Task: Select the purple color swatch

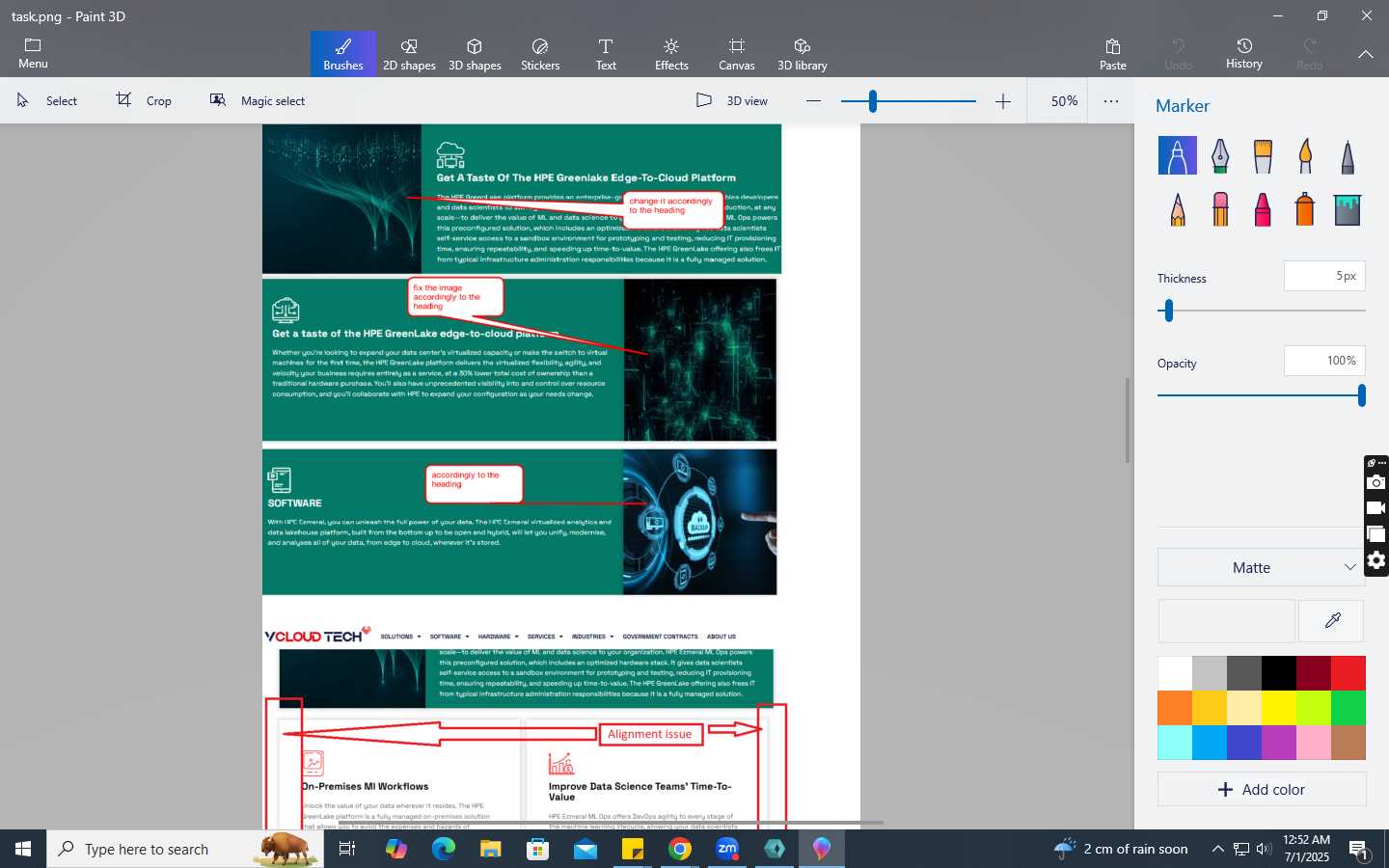Action: point(1279,743)
